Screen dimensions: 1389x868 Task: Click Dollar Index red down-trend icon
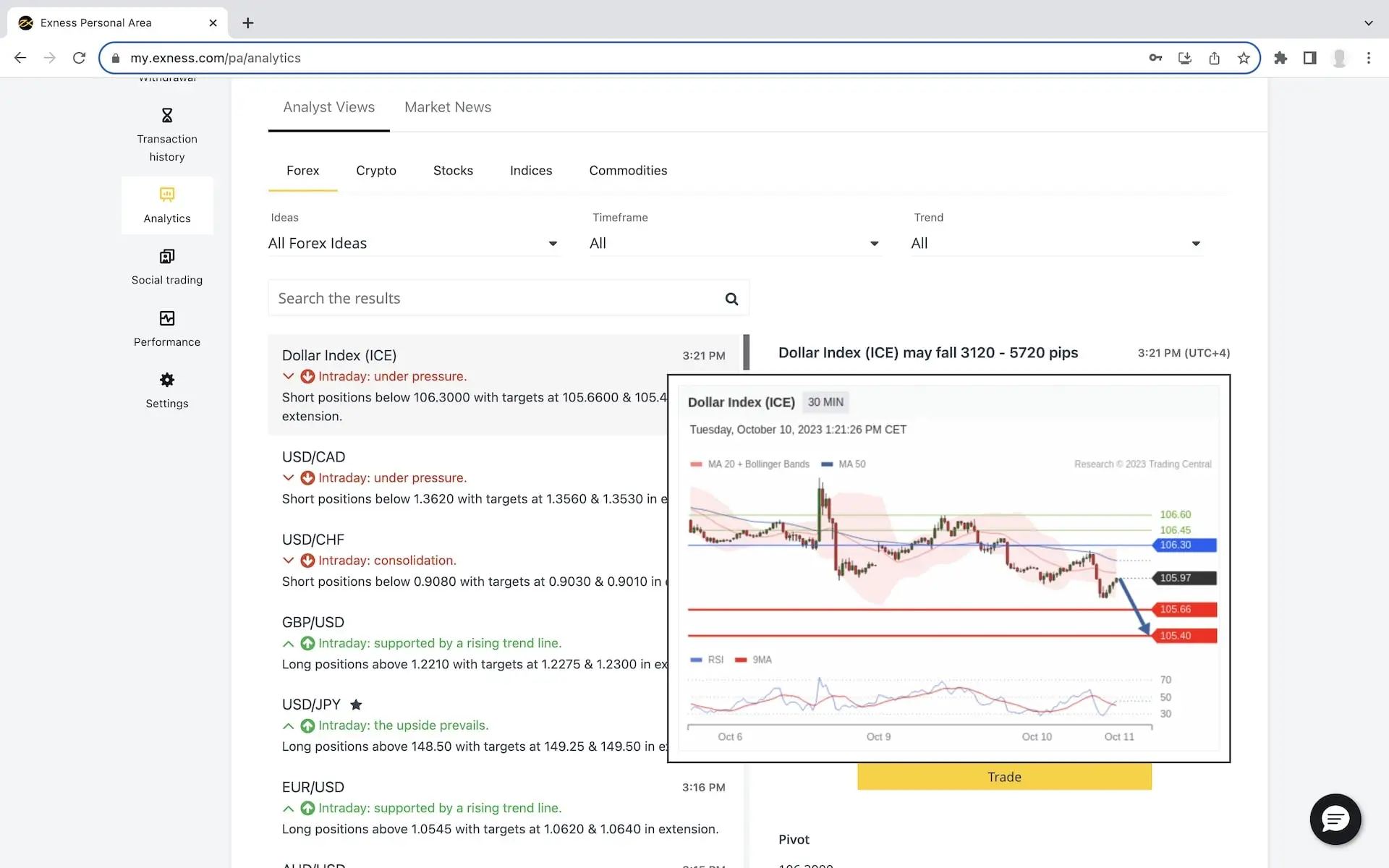pyautogui.click(x=307, y=376)
